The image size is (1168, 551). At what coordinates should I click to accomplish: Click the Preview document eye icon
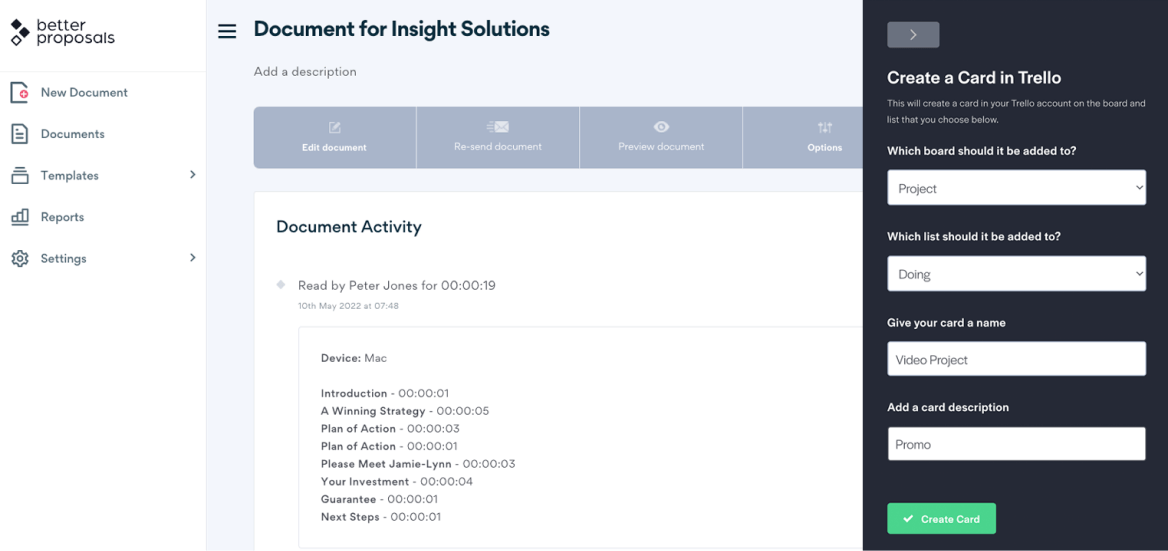(661, 127)
